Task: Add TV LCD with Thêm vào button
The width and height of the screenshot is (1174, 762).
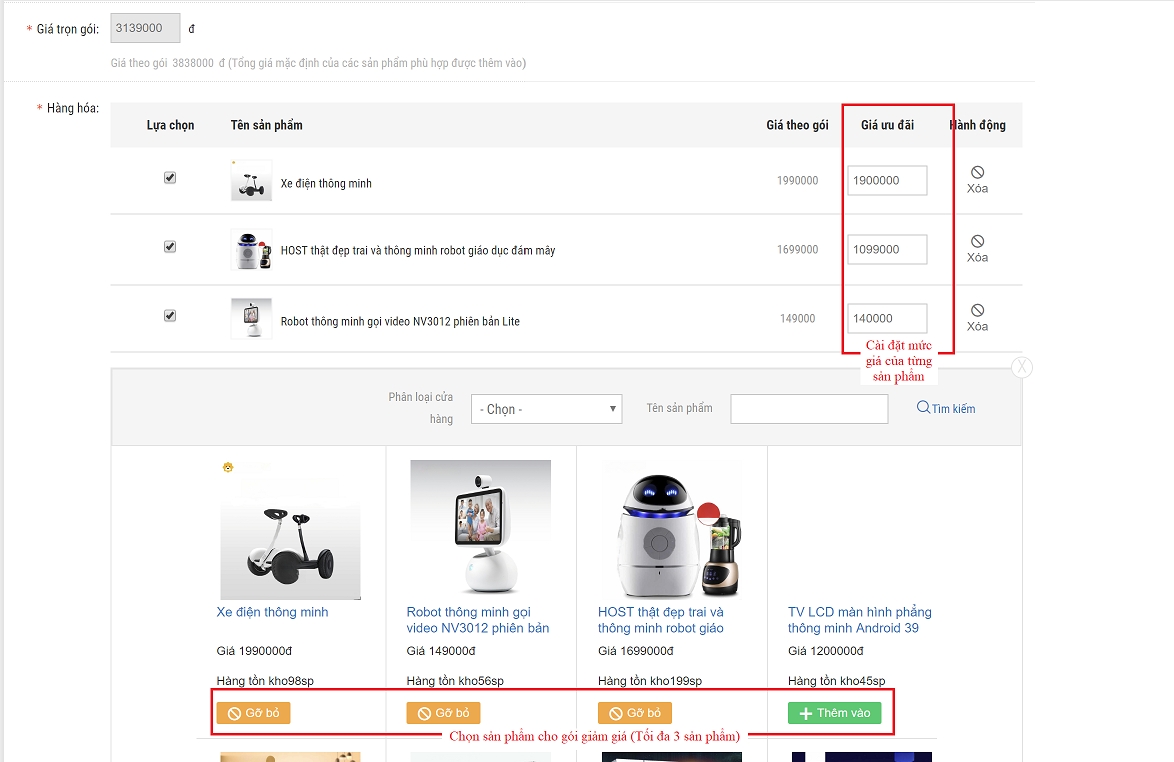Action: [x=834, y=713]
